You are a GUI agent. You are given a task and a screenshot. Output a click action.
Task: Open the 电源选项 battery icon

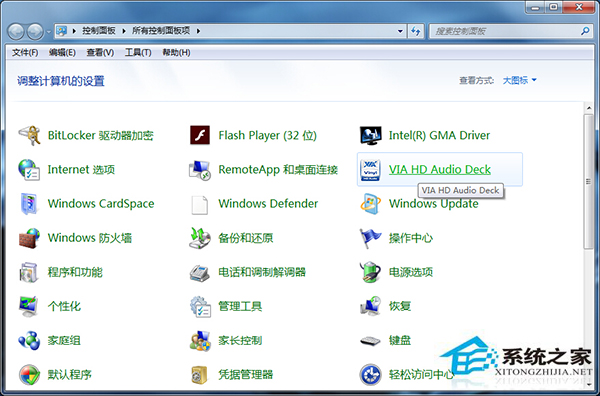[x=370, y=272]
